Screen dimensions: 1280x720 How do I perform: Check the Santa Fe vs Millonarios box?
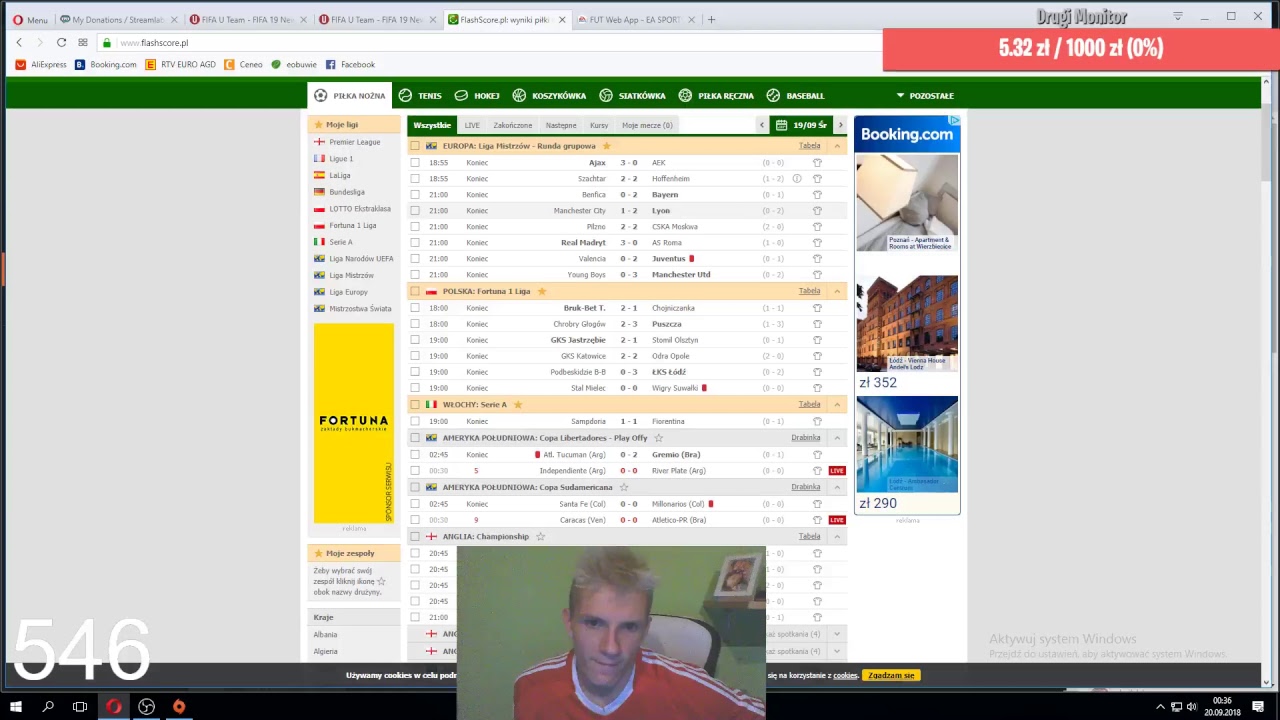[x=415, y=504]
